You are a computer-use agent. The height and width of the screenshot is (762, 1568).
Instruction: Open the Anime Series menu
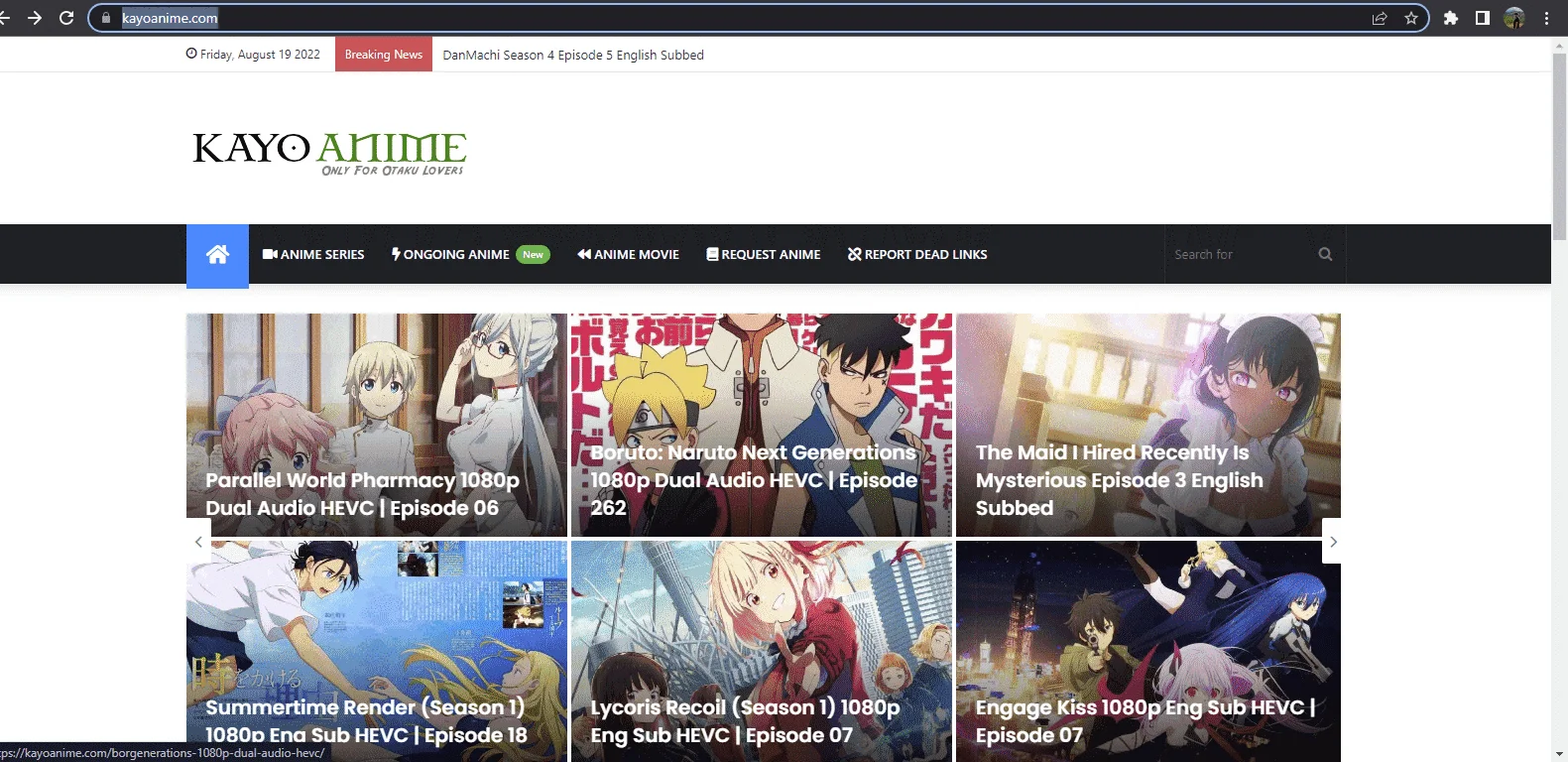click(x=313, y=255)
